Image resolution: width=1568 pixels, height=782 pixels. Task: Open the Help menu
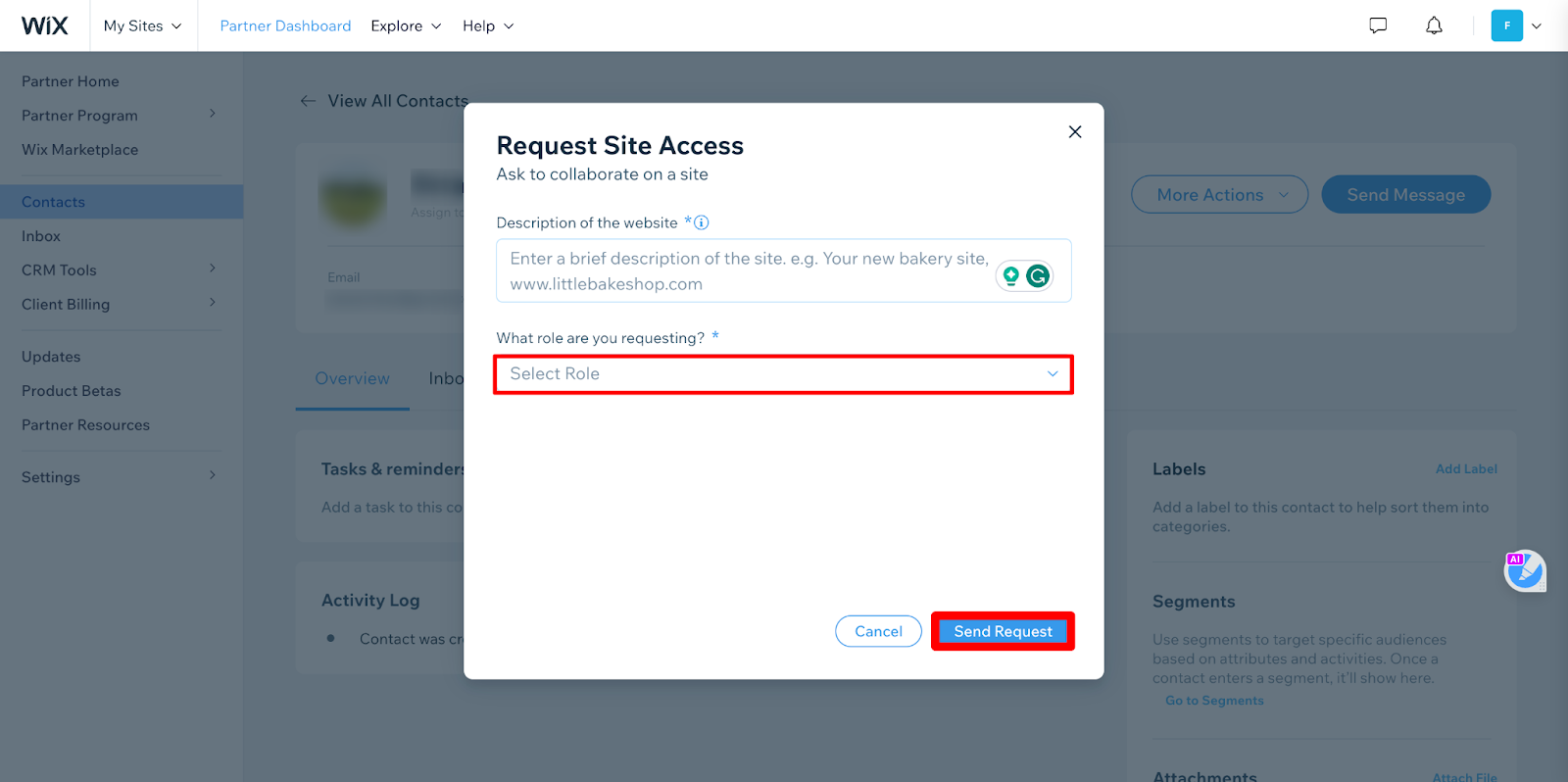(487, 25)
